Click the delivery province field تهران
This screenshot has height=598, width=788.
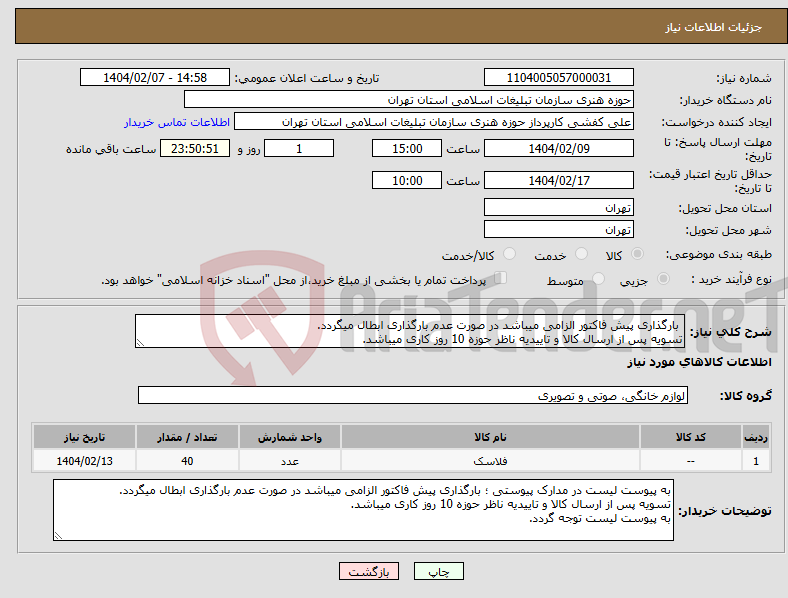559,208
